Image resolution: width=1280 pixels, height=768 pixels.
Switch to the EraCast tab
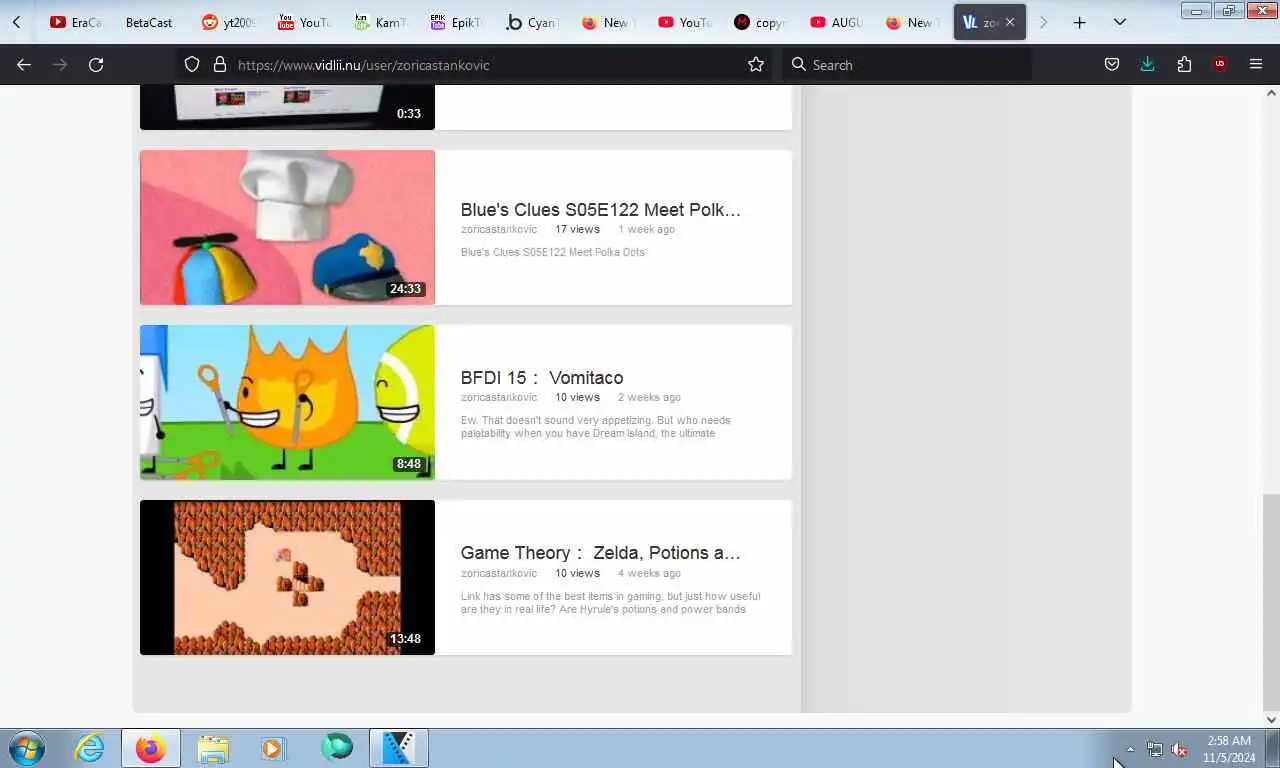(76, 22)
